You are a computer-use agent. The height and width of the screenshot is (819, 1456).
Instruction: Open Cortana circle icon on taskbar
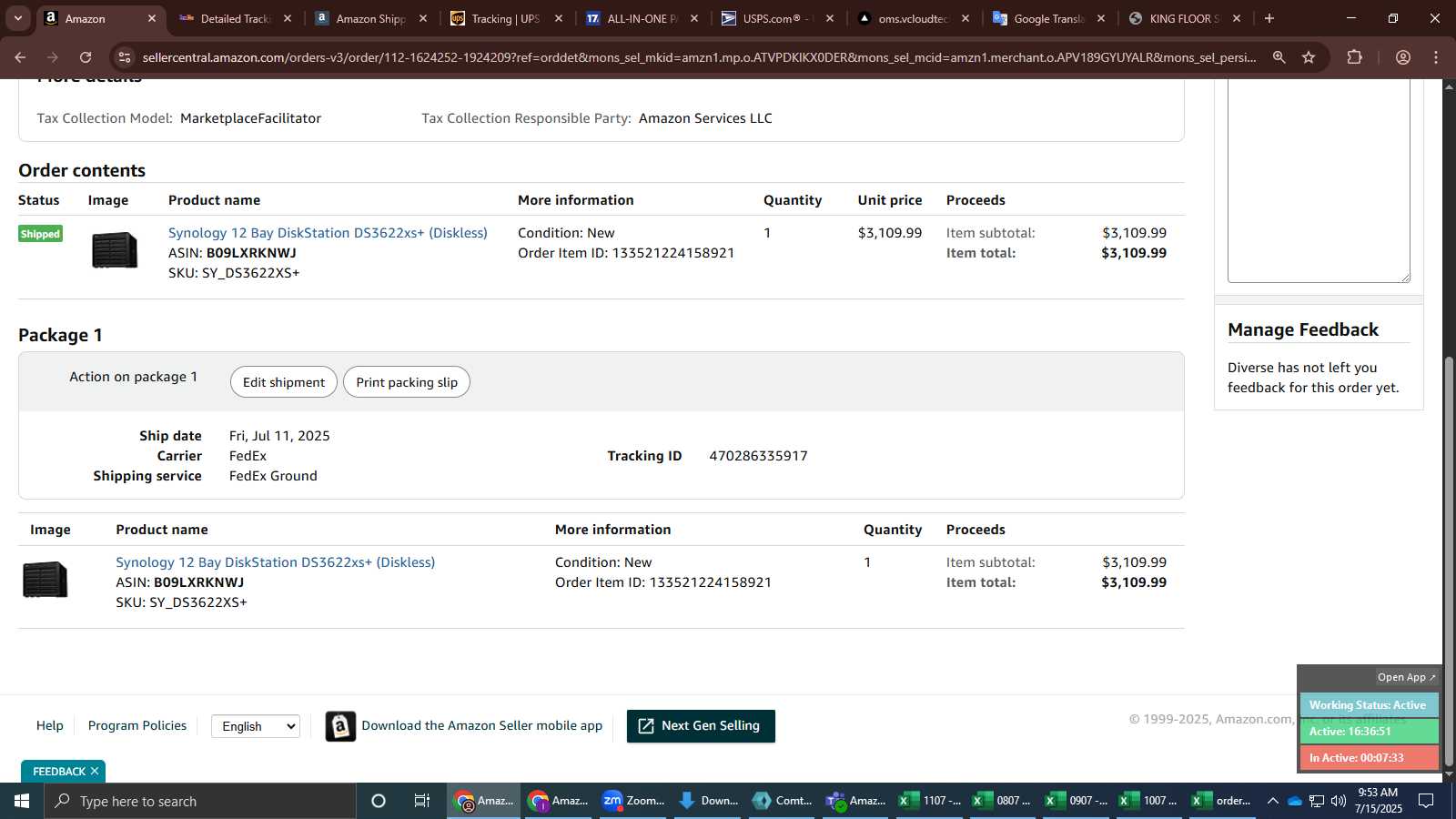pos(379,801)
